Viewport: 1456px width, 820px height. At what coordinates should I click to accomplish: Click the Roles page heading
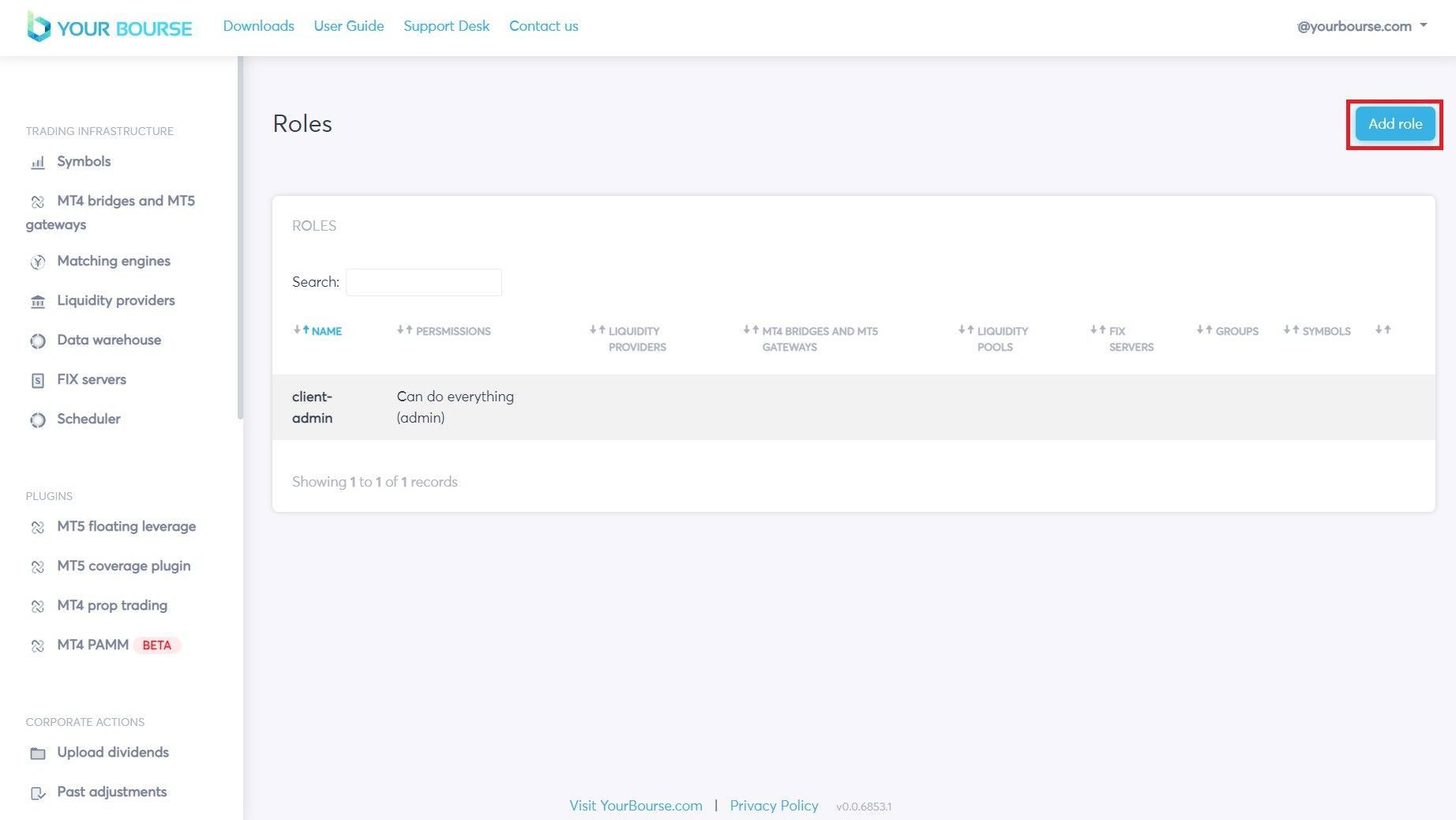pyautogui.click(x=302, y=124)
